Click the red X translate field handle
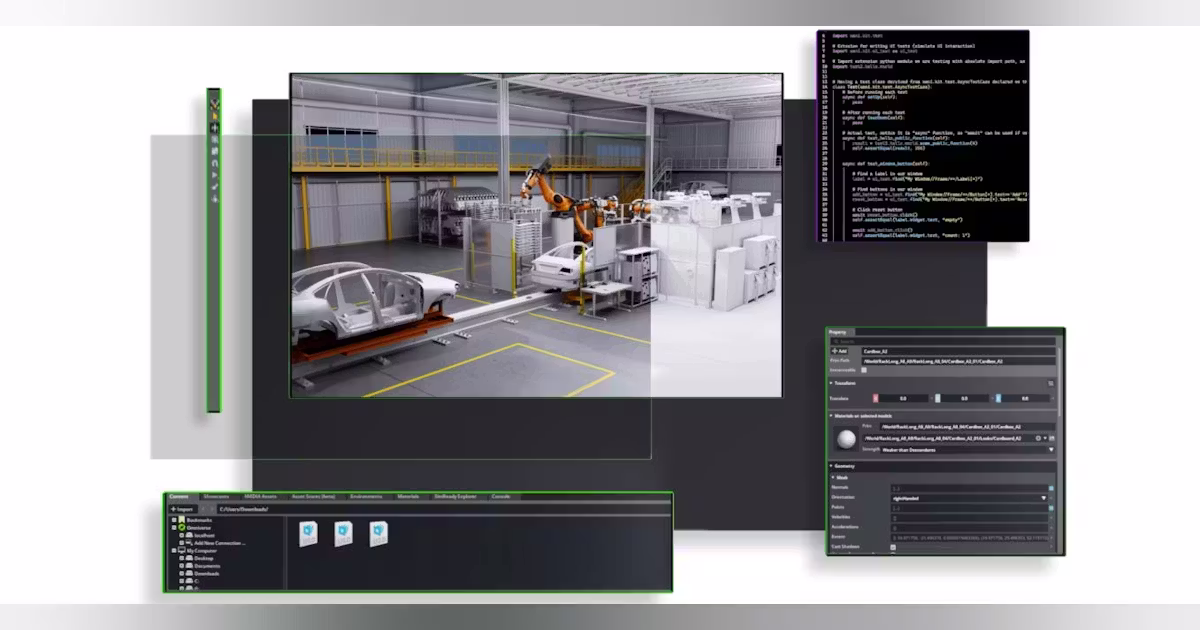The height and width of the screenshot is (630, 1200). point(875,398)
